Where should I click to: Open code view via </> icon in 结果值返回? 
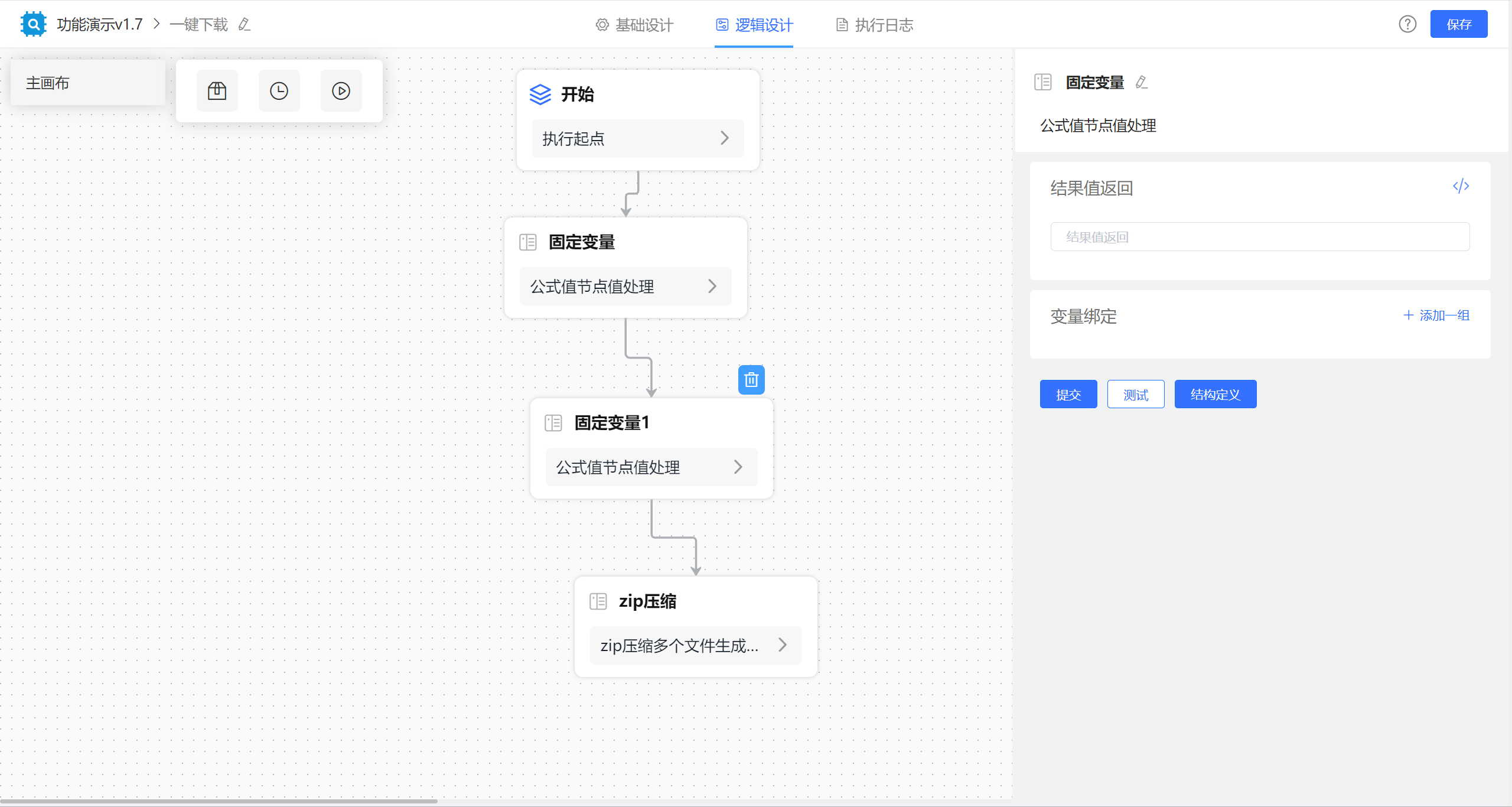click(1461, 186)
